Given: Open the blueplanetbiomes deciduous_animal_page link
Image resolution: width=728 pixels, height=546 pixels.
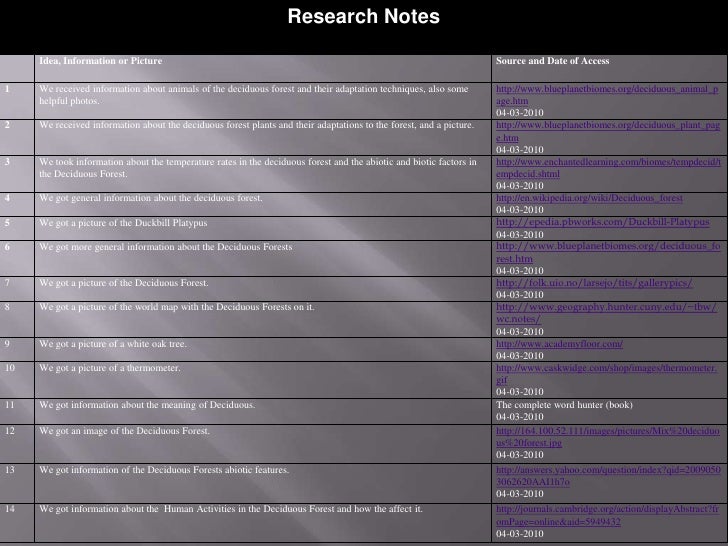Looking at the screenshot, I should pyautogui.click(x=607, y=95).
